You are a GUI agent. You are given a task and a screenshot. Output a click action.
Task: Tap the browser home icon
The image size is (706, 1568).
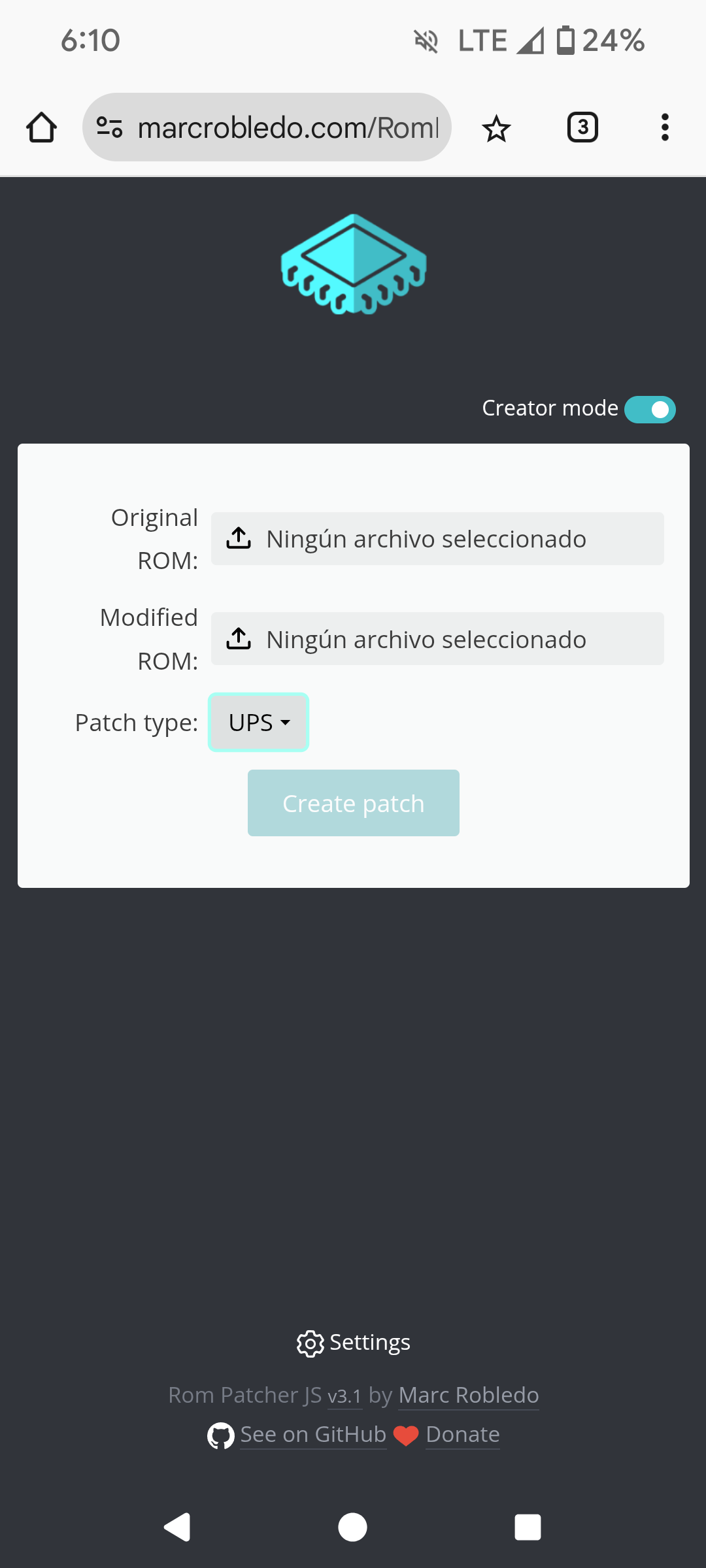pos(41,127)
